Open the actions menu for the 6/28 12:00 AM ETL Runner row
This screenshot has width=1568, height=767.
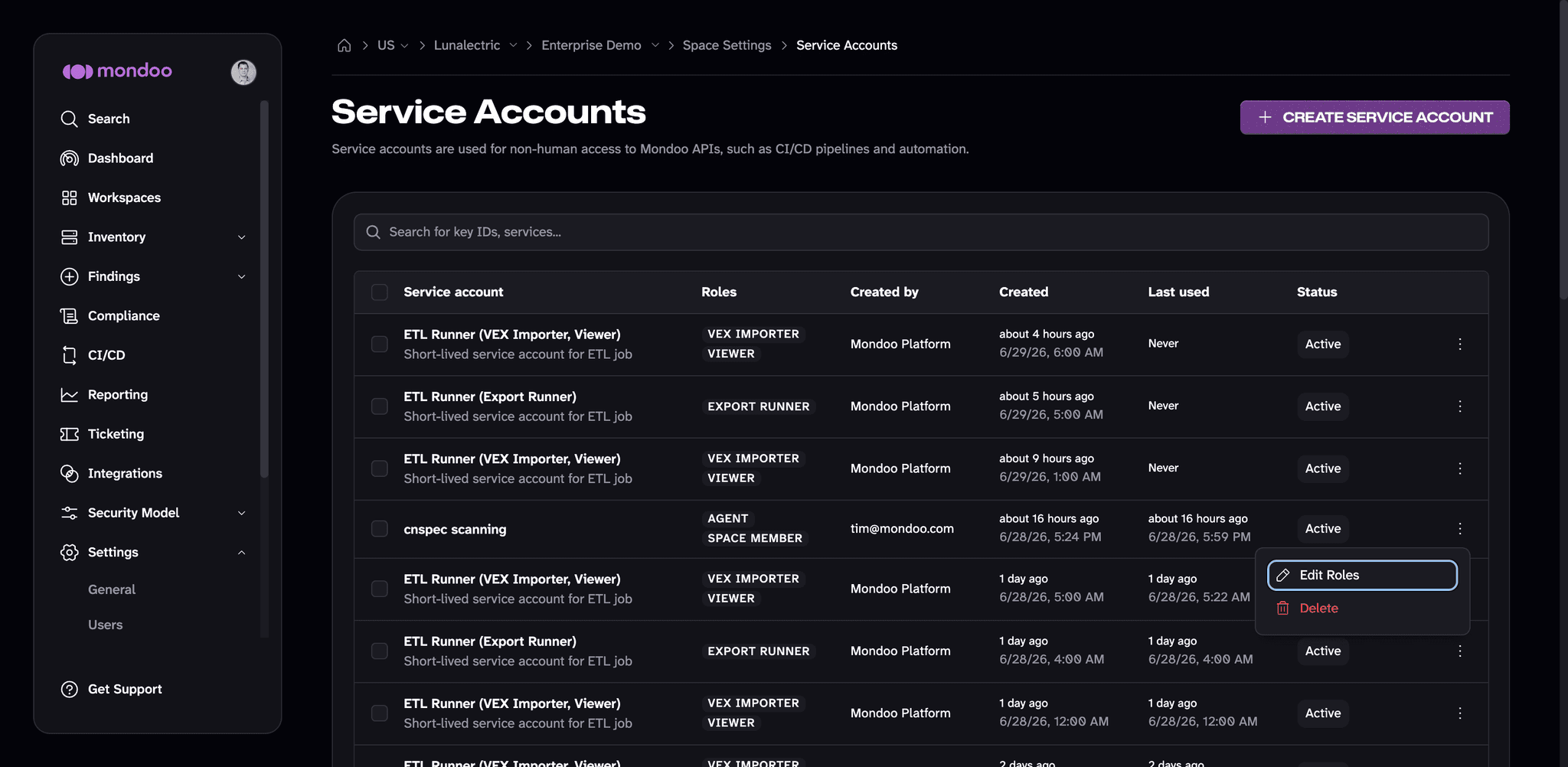(x=1460, y=713)
